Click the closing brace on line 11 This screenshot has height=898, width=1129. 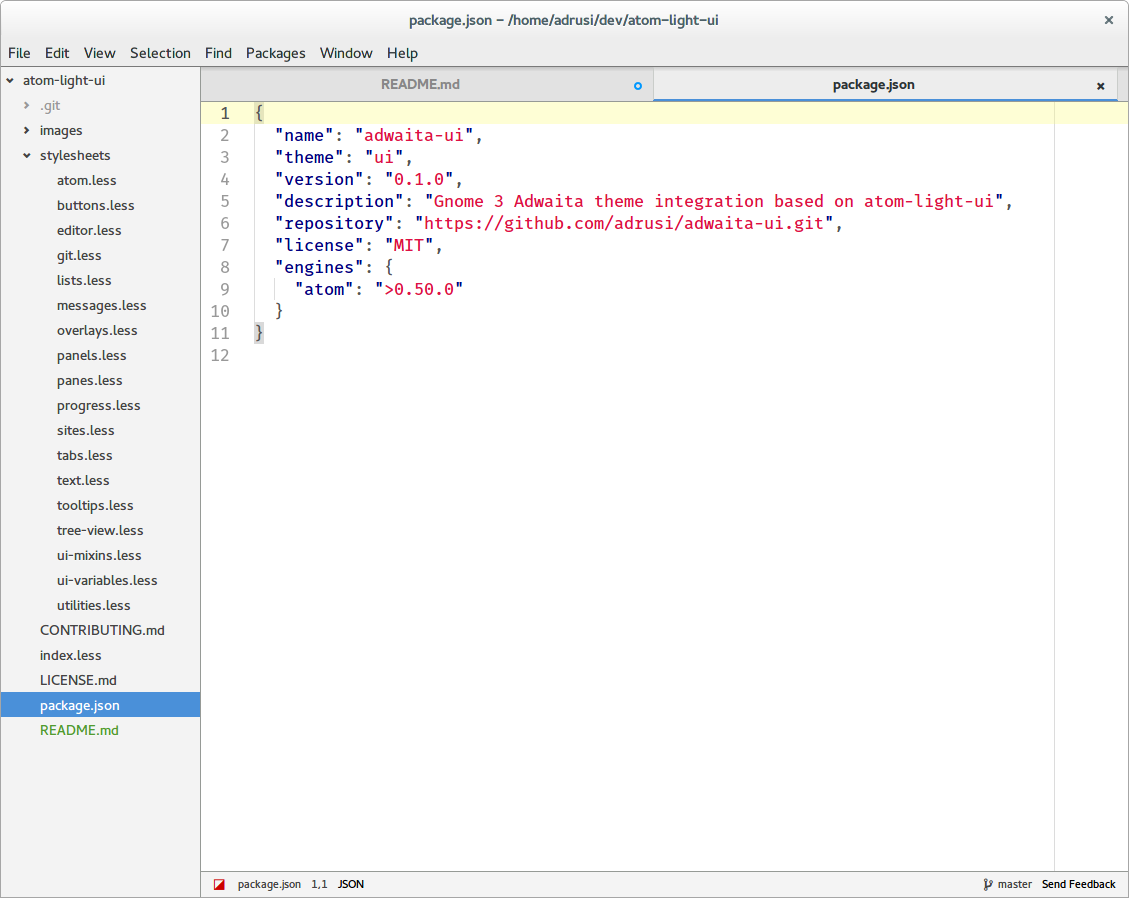click(259, 333)
